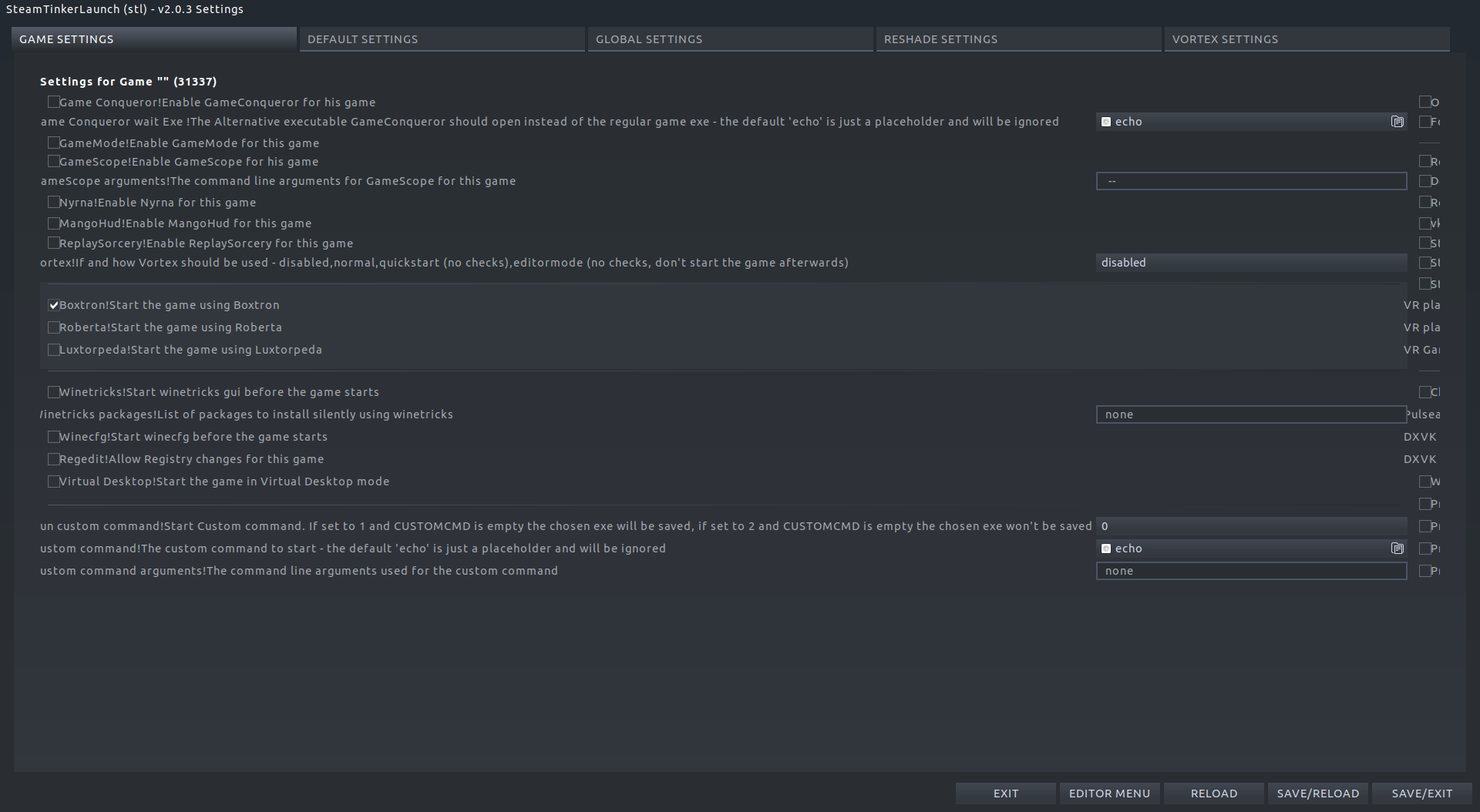Image resolution: width=1480 pixels, height=812 pixels.
Task: Enable MangoHud for this game
Action: pos(54,223)
